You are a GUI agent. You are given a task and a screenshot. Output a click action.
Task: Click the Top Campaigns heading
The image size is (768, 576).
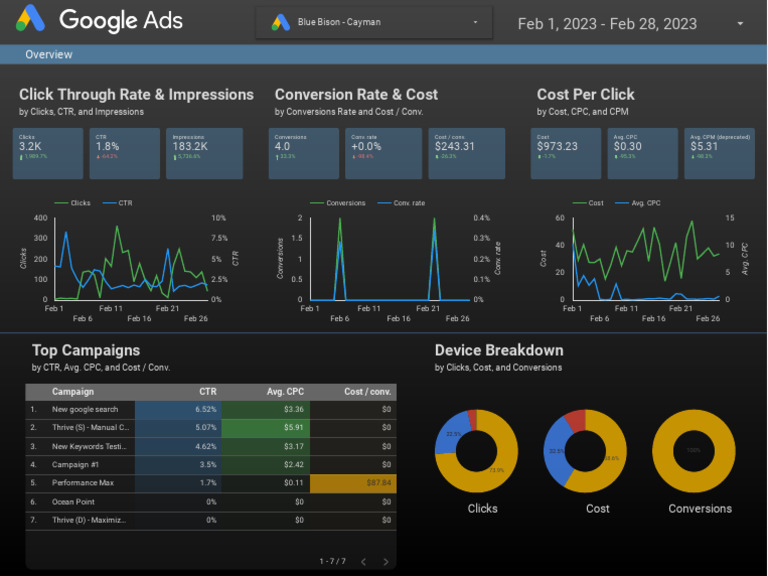86,350
